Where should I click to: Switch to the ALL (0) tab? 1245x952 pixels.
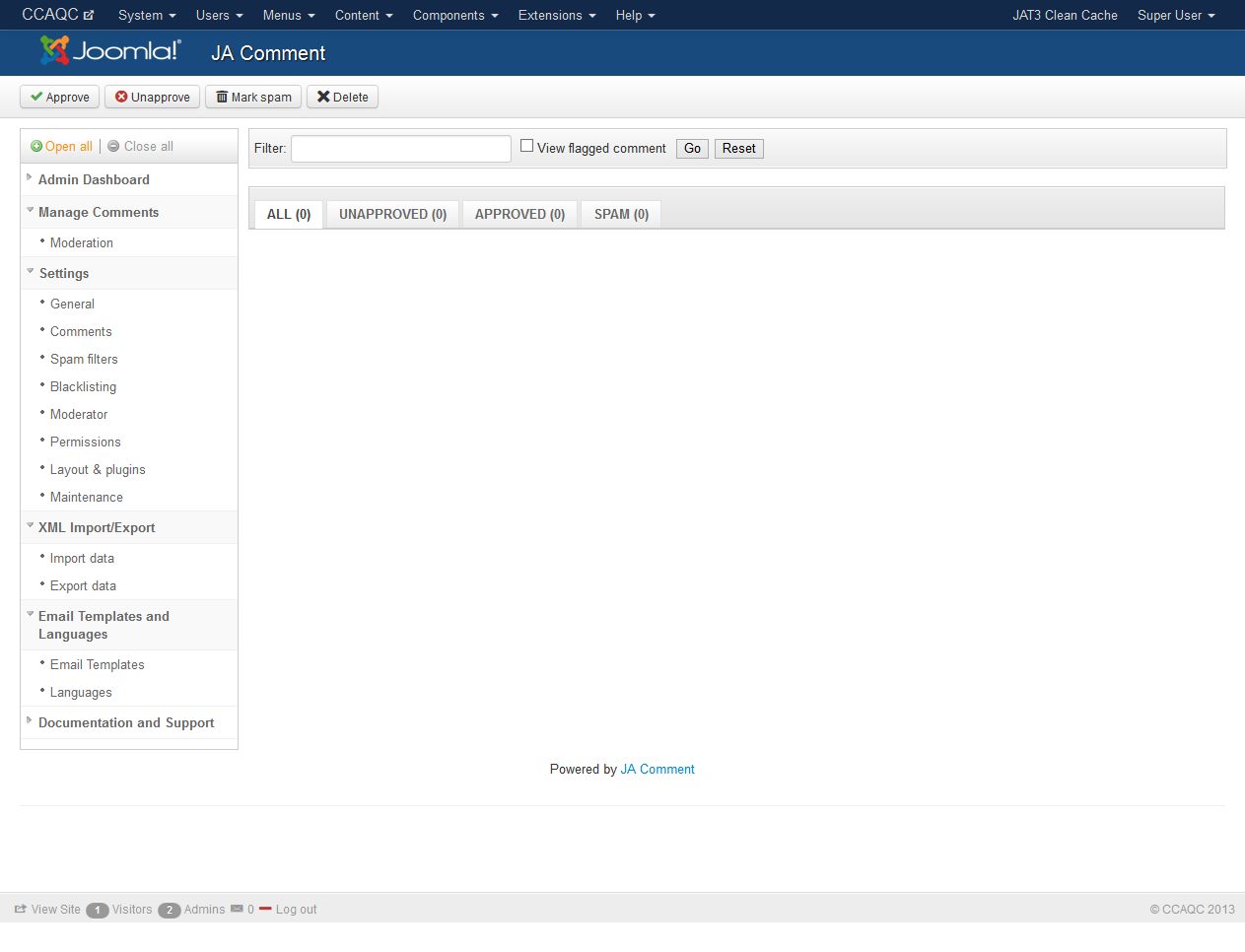pyautogui.click(x=289, y=214)
